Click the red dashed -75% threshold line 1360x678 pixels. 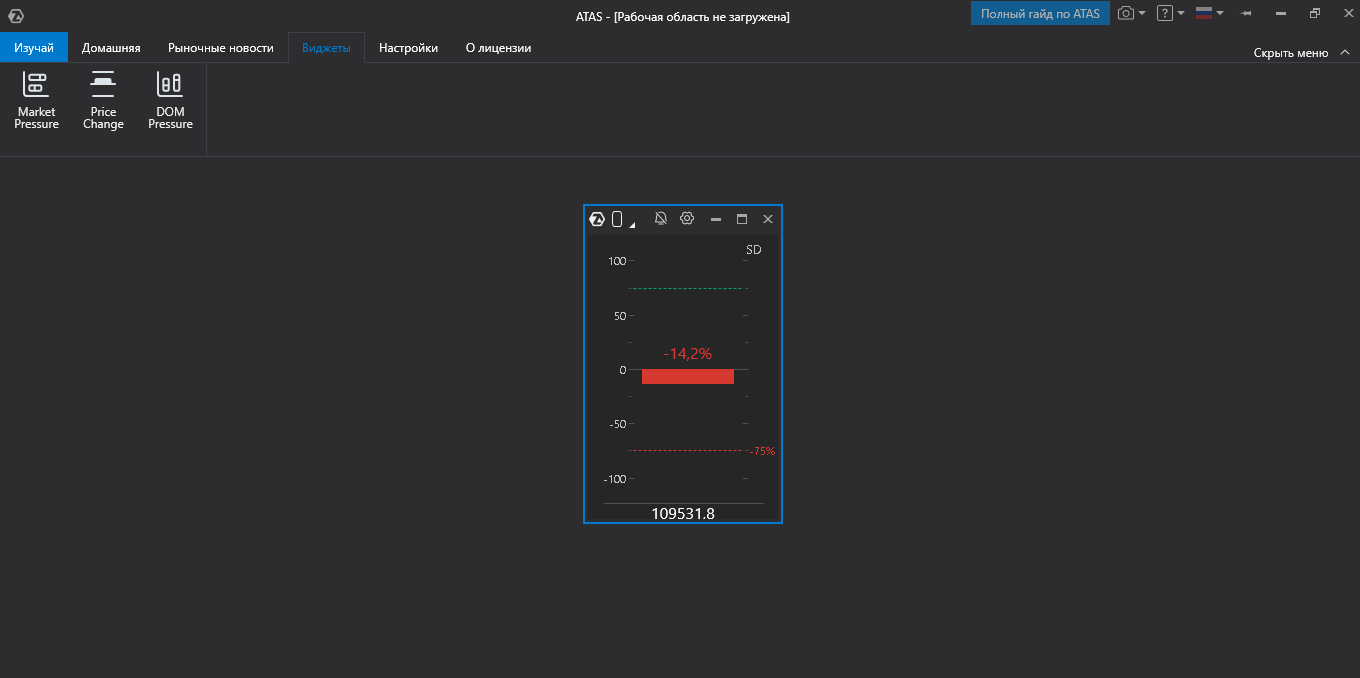(x=686, y=450)
